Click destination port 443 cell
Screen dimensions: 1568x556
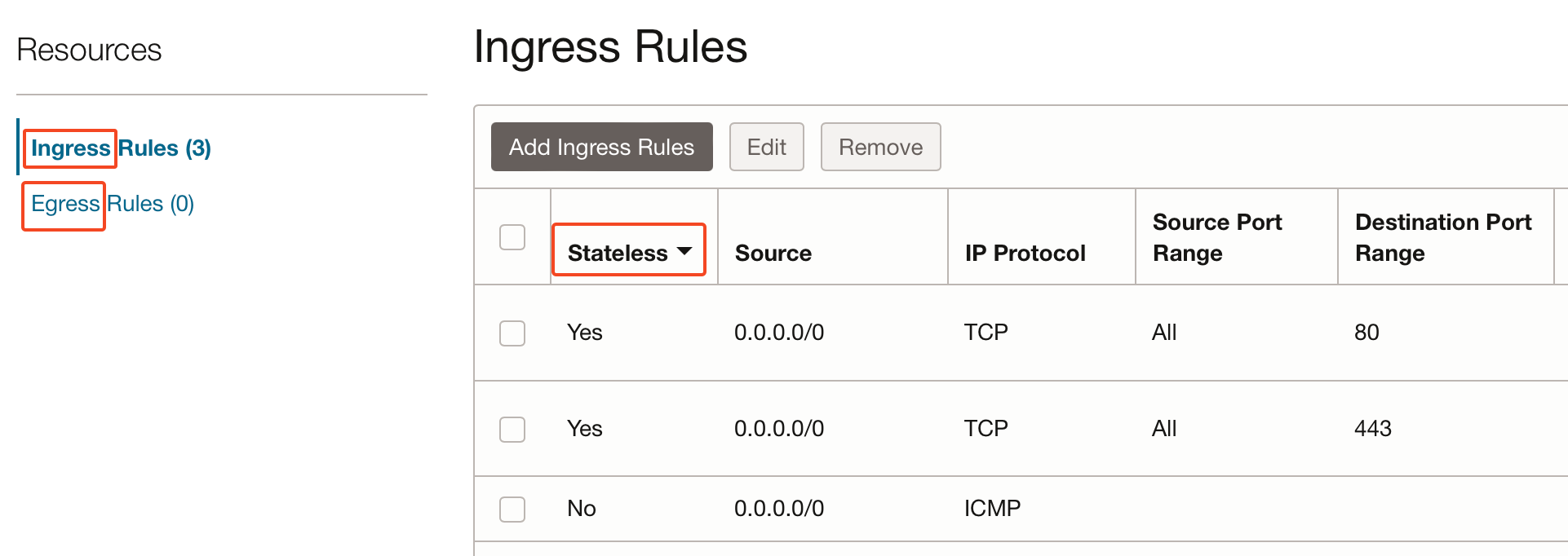click(1372, 429)
